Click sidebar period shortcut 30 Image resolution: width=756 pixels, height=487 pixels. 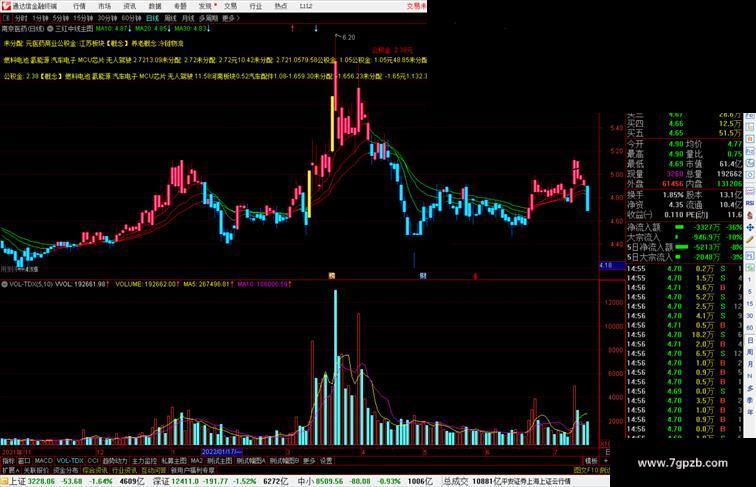click(x=750, y=316)
